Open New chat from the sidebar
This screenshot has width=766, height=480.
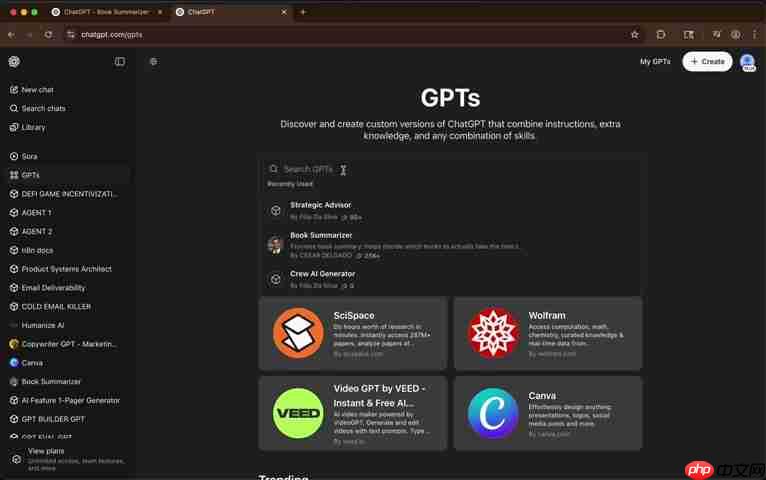pos(31,90)
